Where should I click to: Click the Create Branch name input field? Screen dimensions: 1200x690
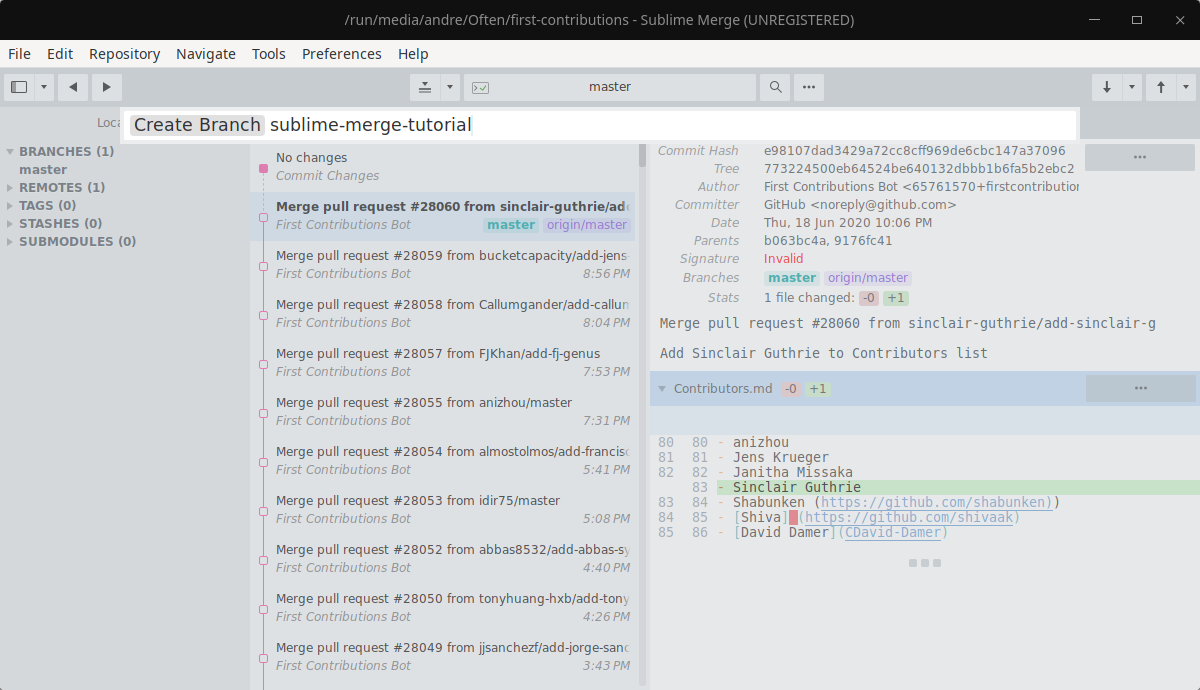600,125
